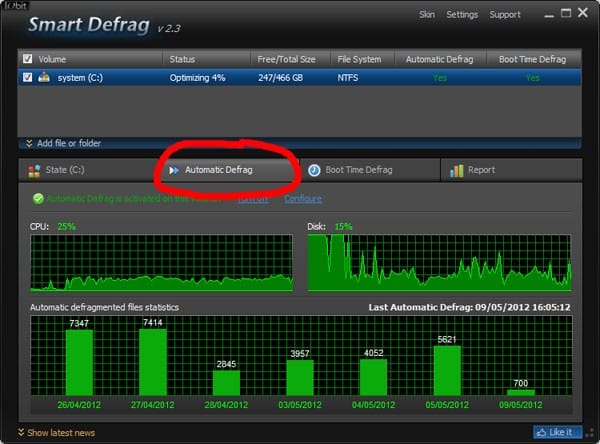Toggle the select-all Volume header checkbox

(x=28, y=59)
